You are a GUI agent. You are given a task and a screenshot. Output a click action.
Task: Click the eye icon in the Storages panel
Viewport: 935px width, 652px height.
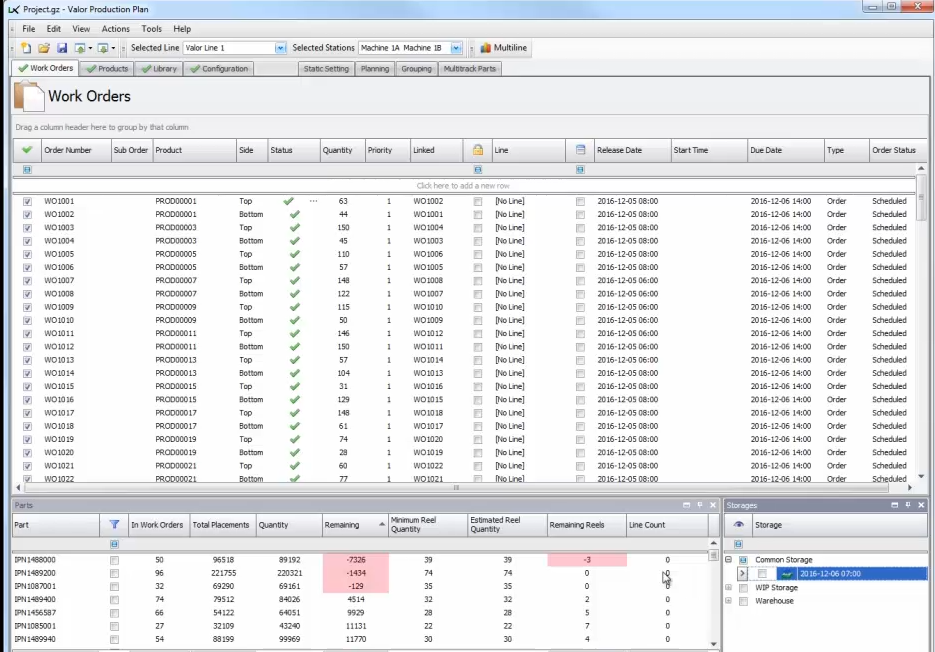coord(738,525)
